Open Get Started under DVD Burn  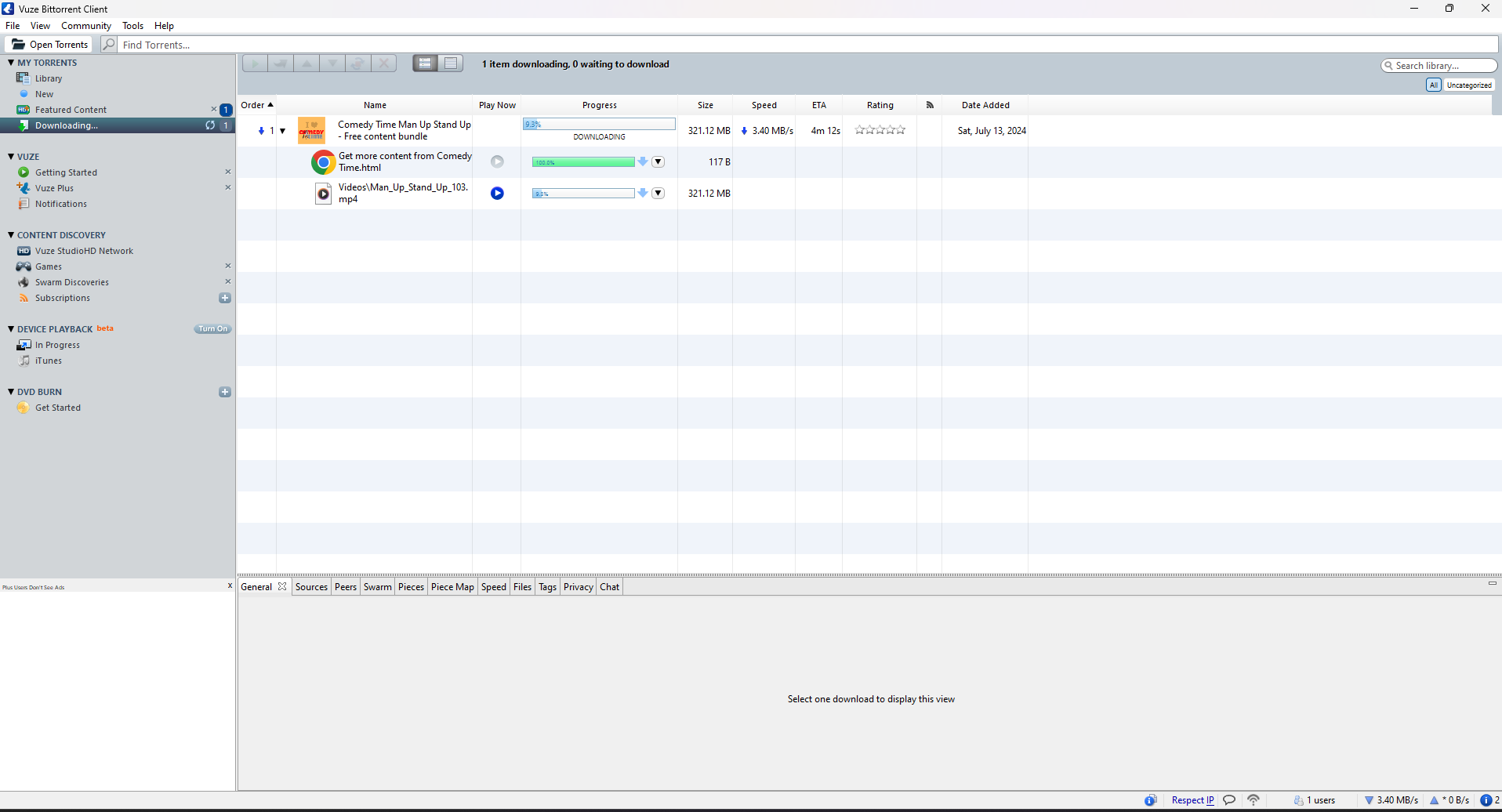click(x=58, y=408)
